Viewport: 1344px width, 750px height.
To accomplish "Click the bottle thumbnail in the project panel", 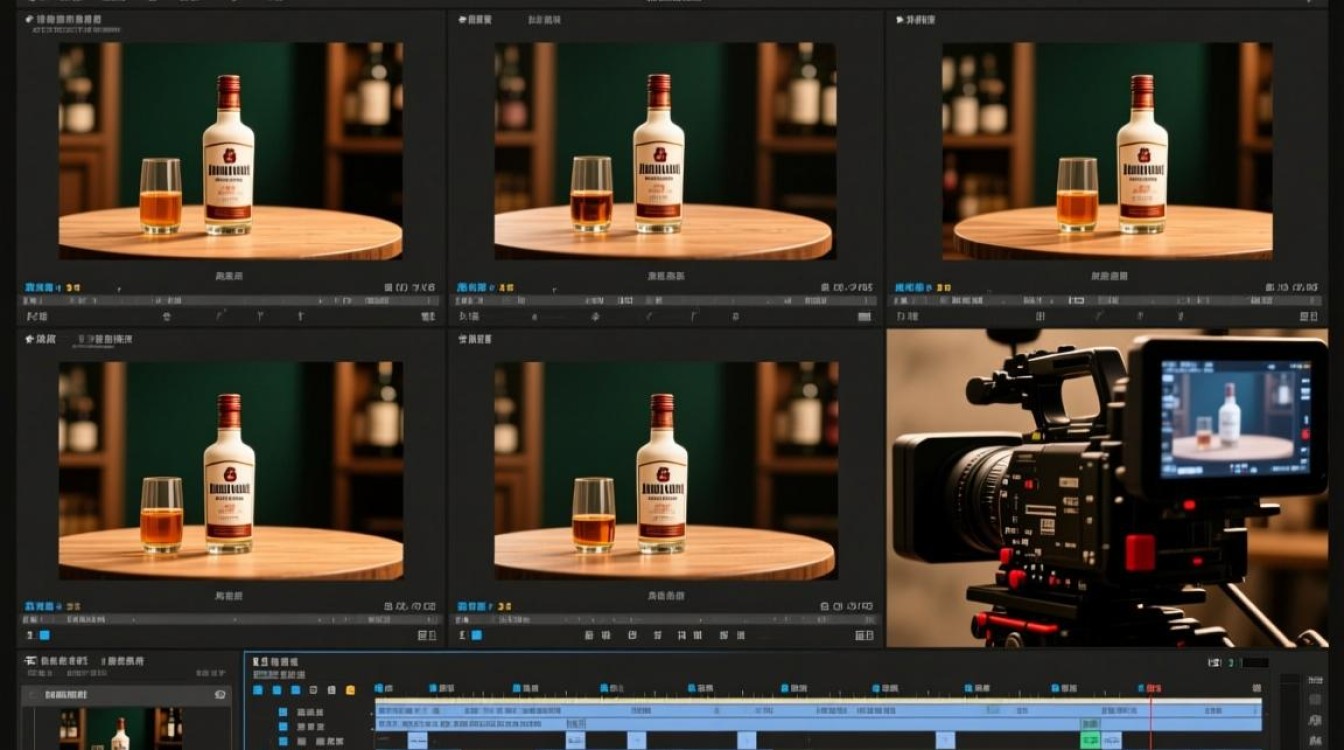I will coord(119,729).
